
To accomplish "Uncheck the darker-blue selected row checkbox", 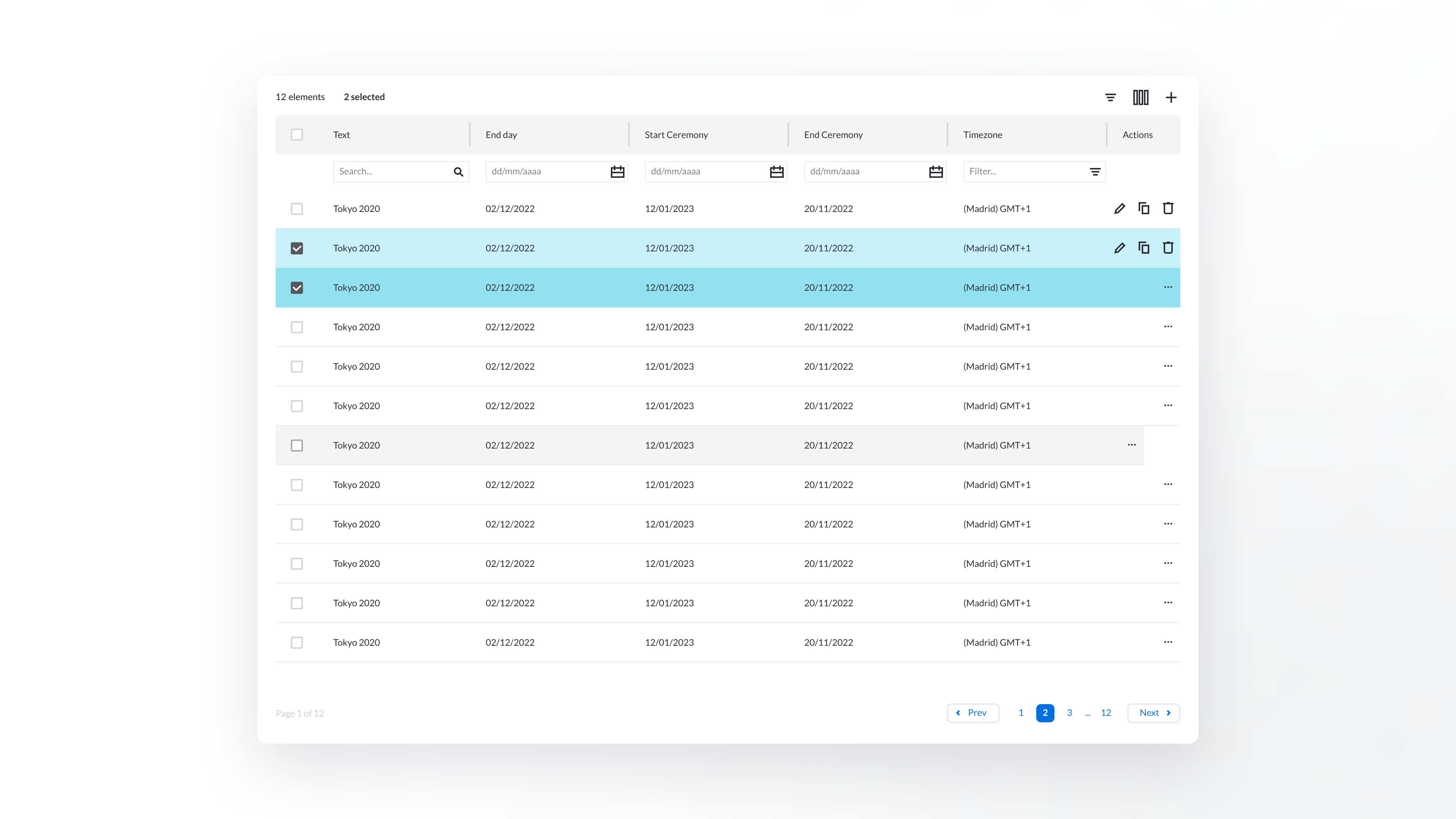I will (297, 288).
